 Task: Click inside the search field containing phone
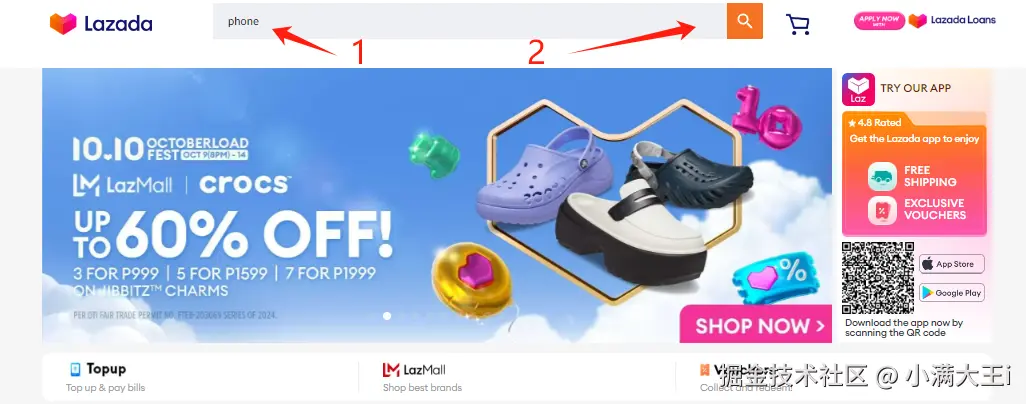click(469, 21)
